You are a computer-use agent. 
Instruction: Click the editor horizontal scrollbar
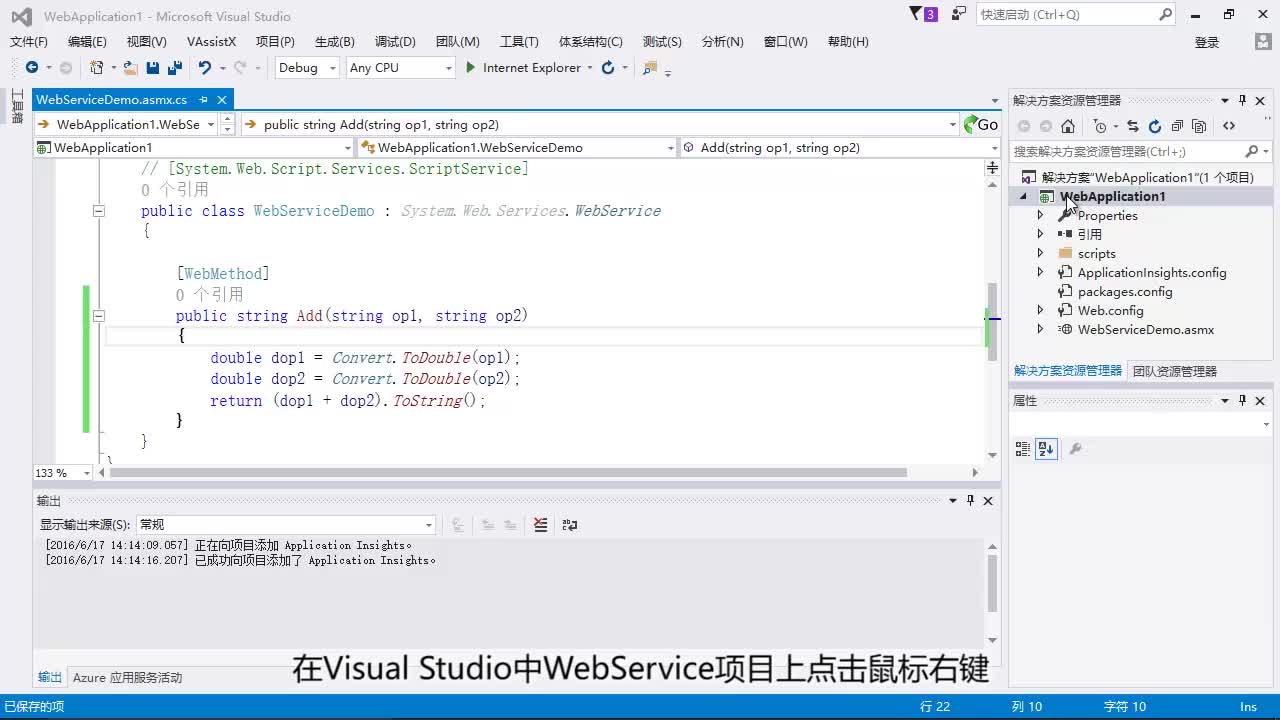(x=508, y=472)
